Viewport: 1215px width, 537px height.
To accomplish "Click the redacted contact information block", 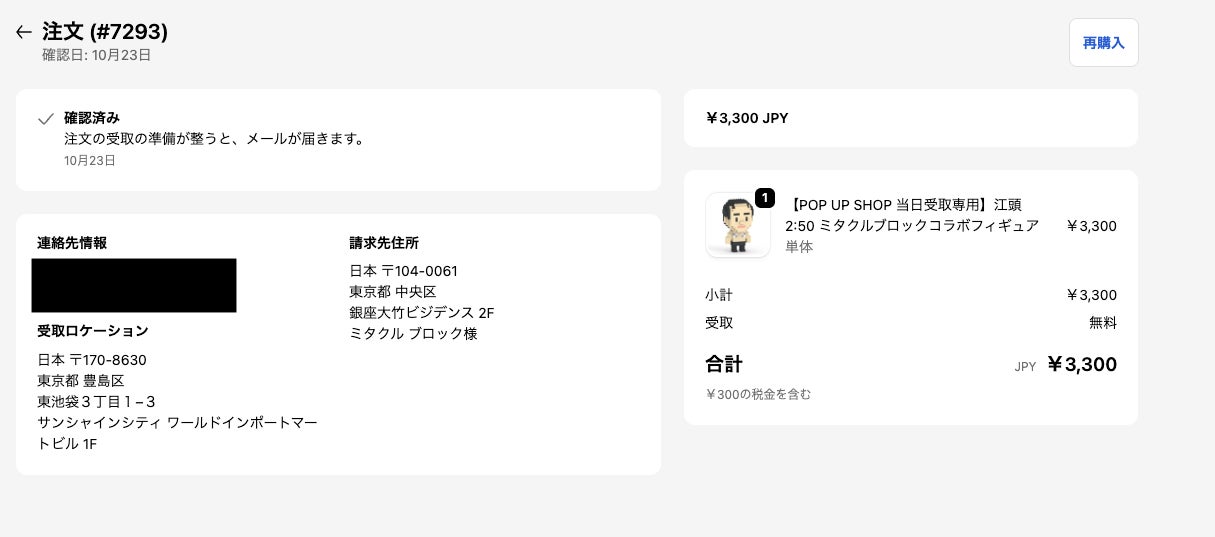I will pos(134,285).
